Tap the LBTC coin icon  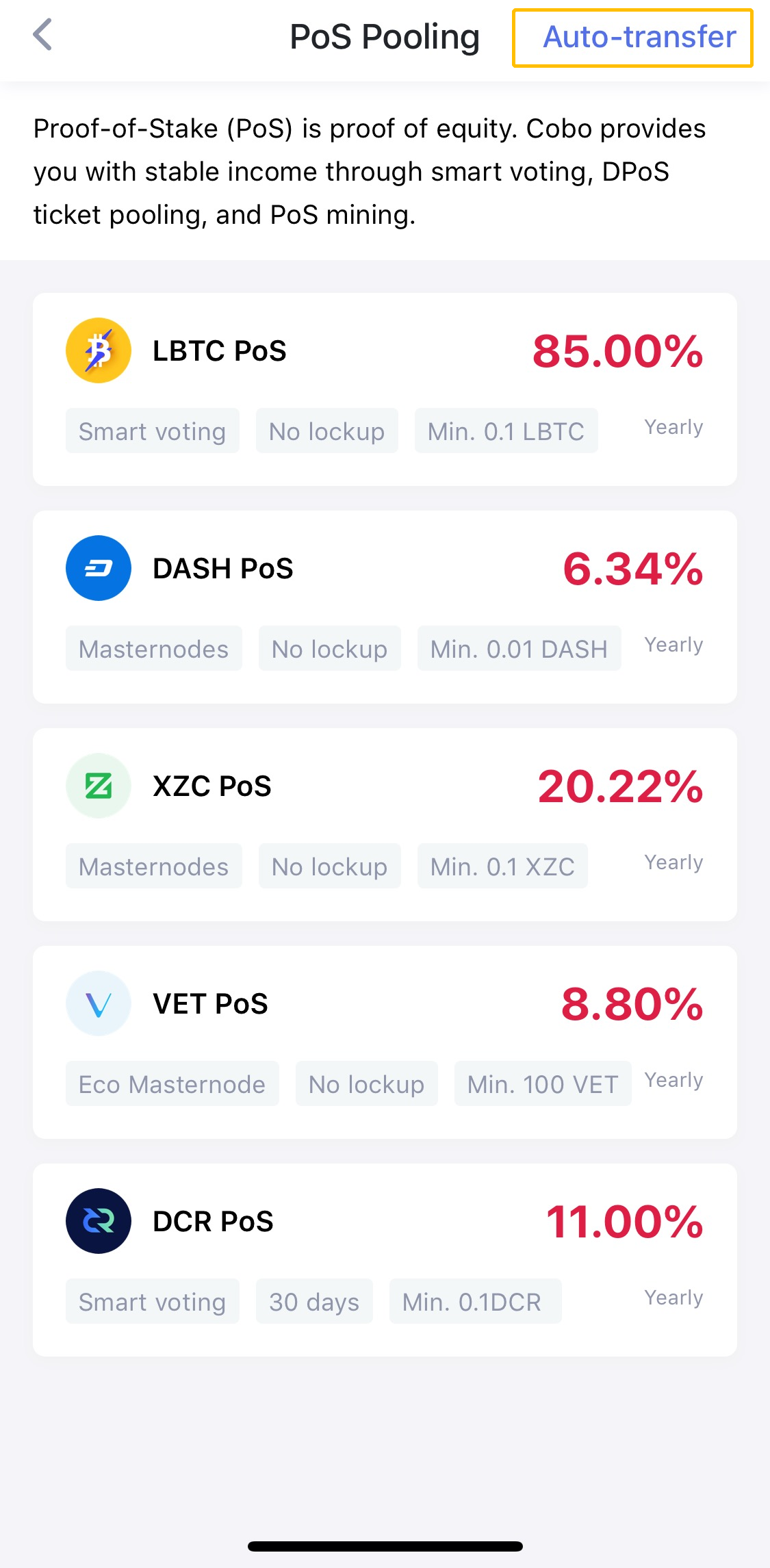[x=99, y=350]
